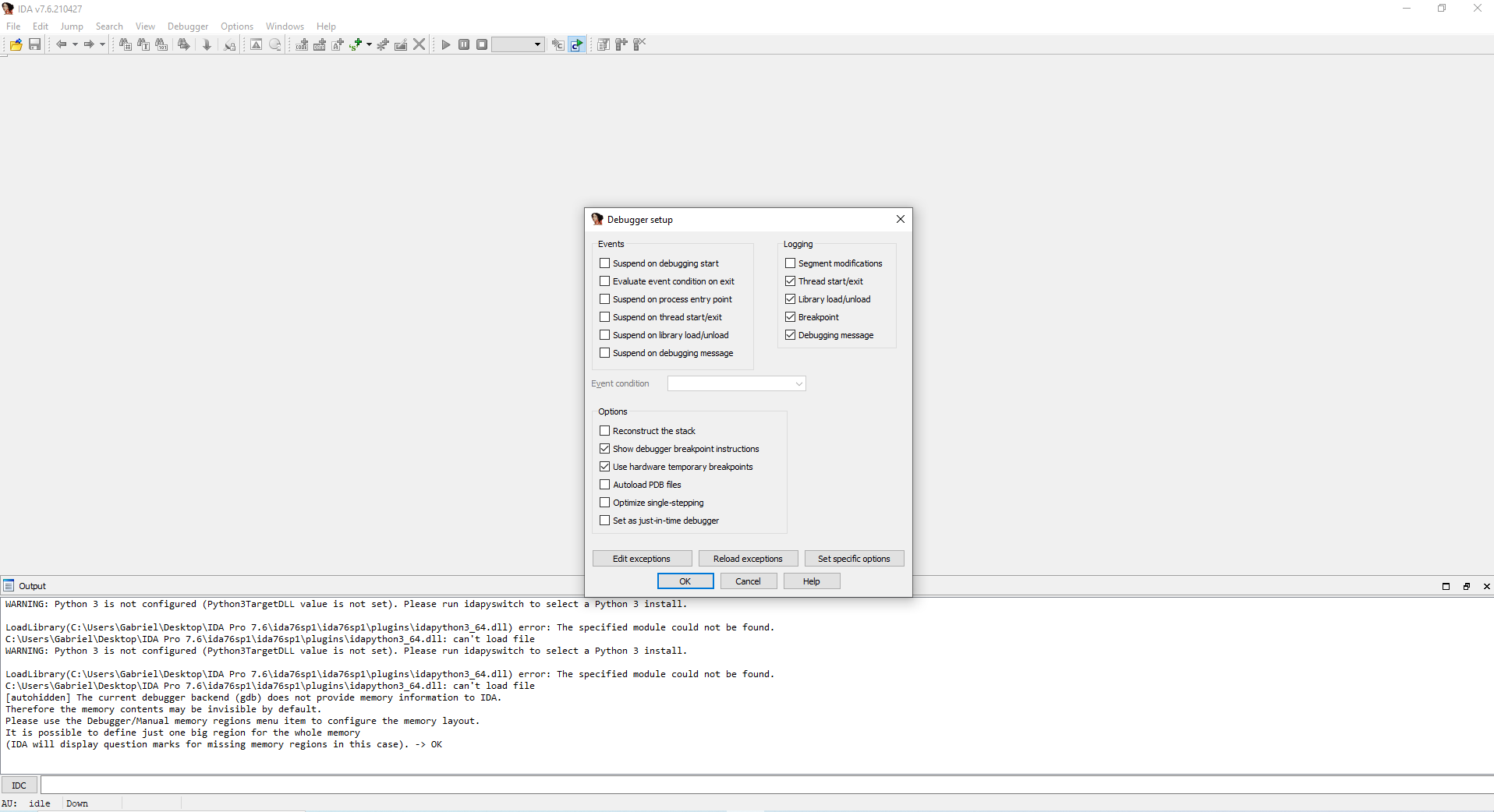The width and height of the screenshot is (1494, 812).
Task: Click the clear trace toolbar icon
Action: click(x=639, y=44)
